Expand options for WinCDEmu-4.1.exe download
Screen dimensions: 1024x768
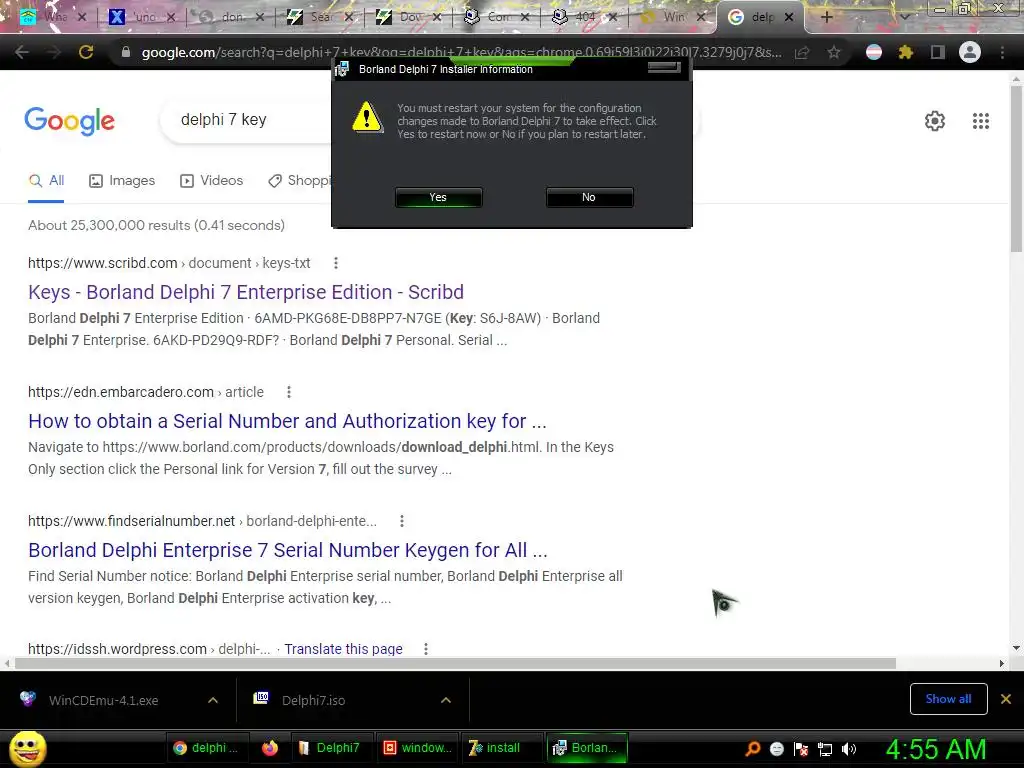(213, 700)
